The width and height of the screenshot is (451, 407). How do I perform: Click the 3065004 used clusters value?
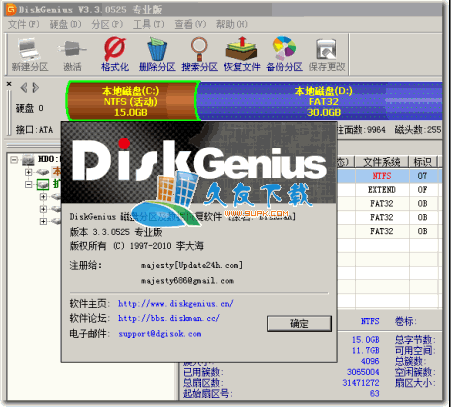pyautogui.click(x=363, y=372)
